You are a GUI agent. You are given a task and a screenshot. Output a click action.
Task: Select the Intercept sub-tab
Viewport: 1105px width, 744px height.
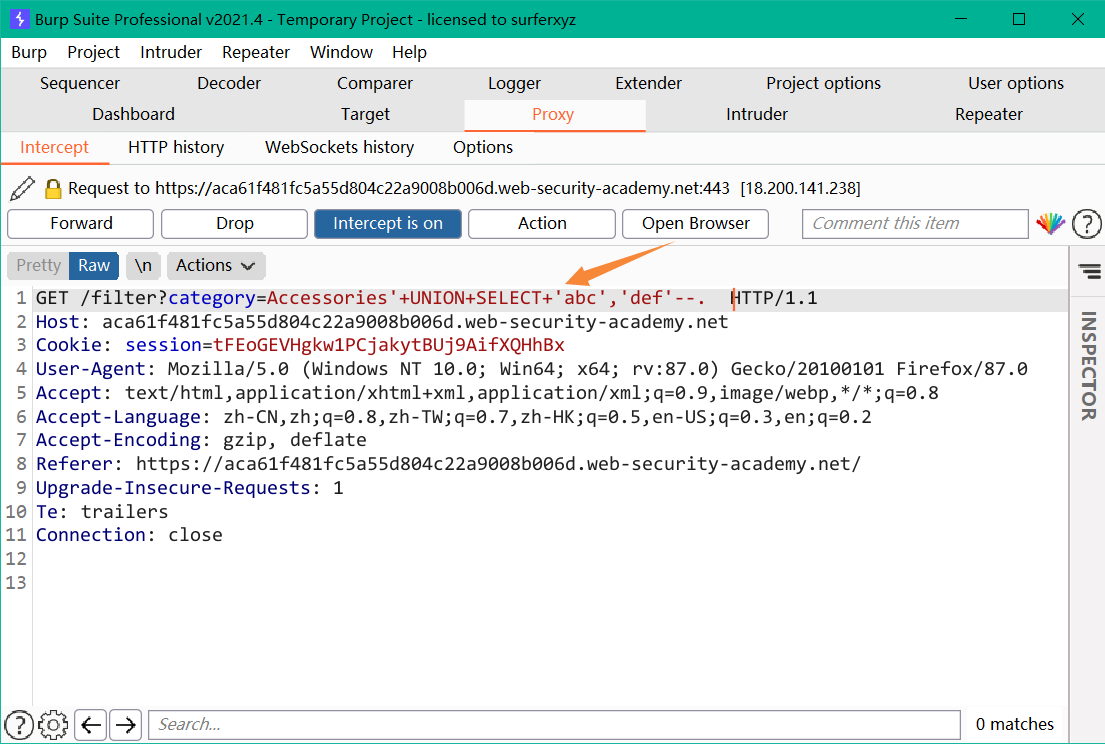point(54,147)
